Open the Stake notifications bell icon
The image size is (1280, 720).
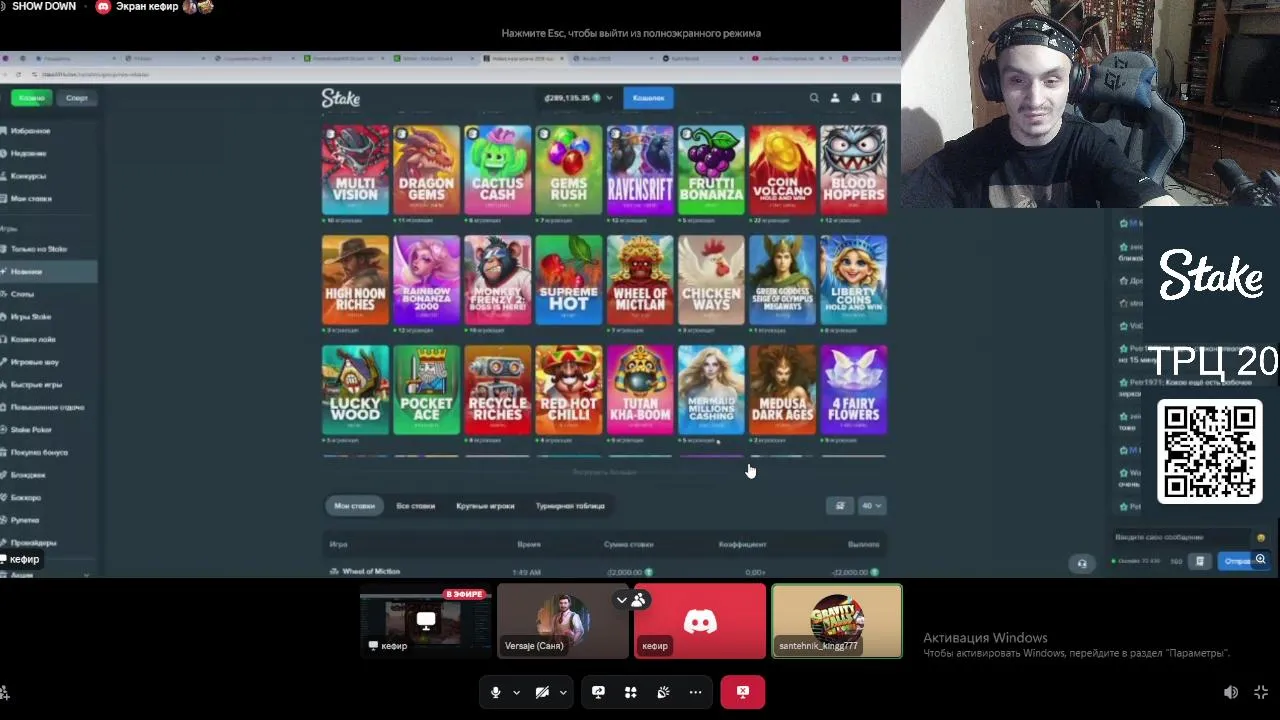pos(856,98)
